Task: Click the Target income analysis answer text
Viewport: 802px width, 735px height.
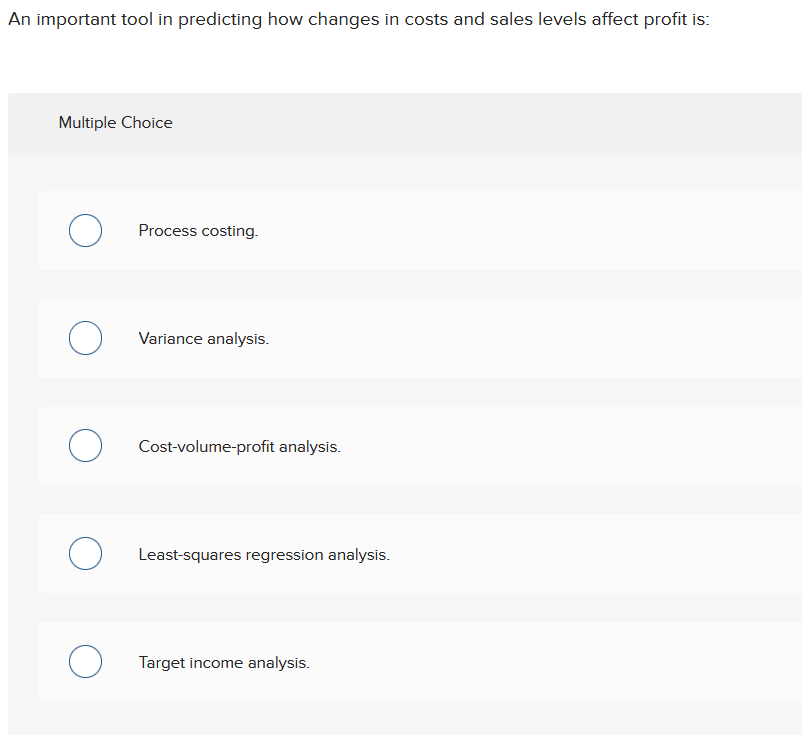Action: (224, 662)
